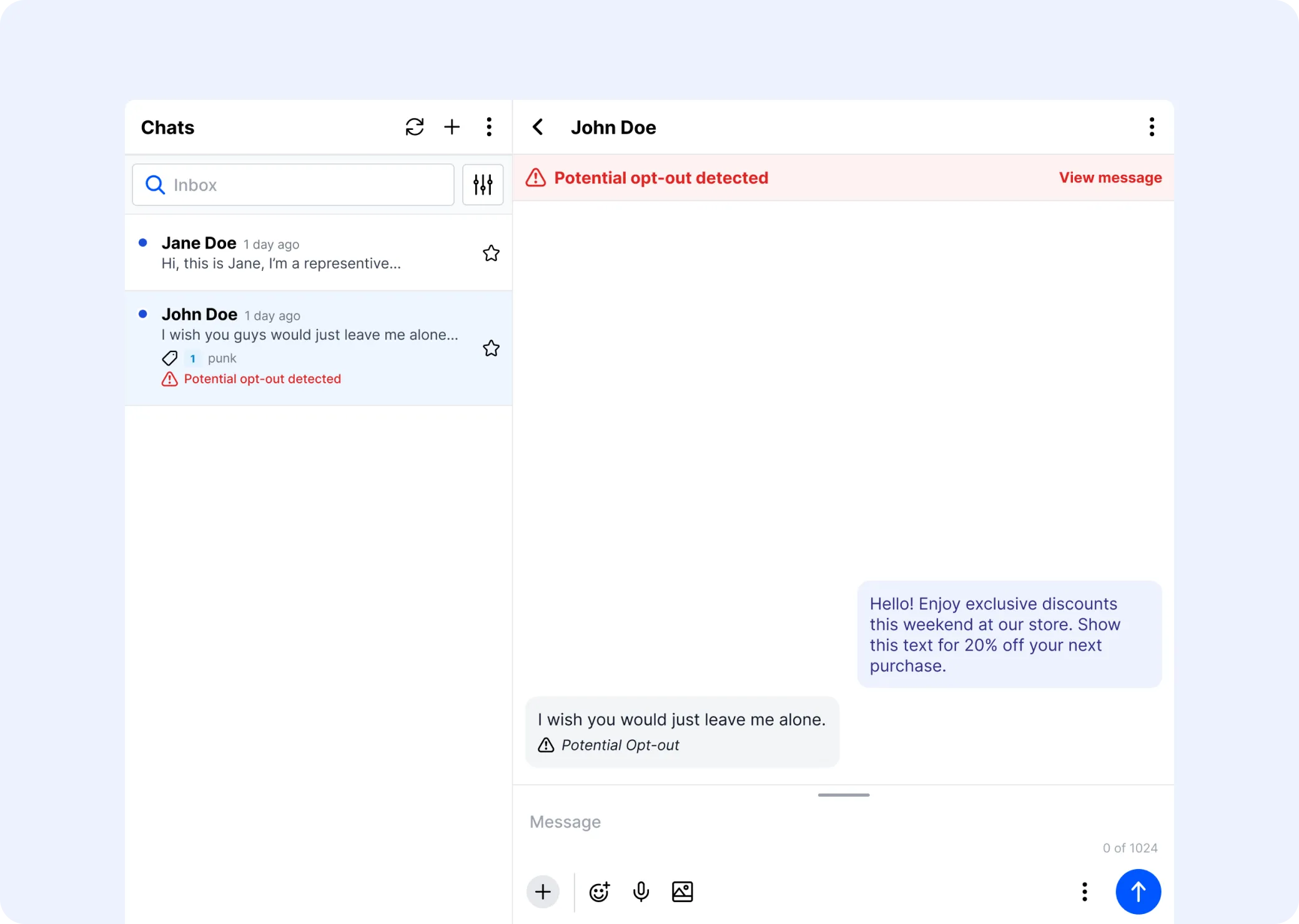Click warning triangle icon in opt-out banner
1299x924 pixels.
(x=536, y=178)
